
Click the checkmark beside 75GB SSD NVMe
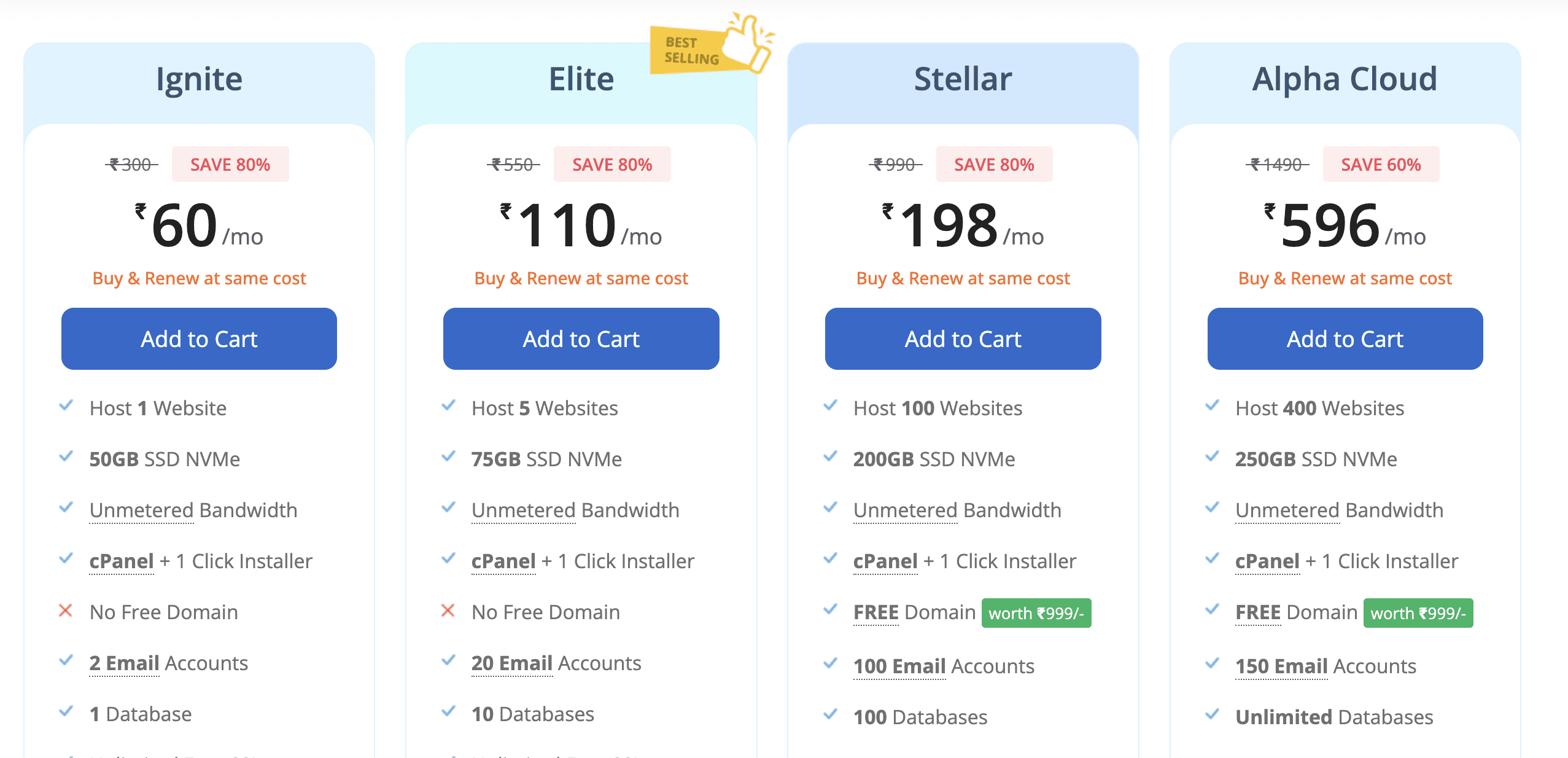click(x=448, y=457)
